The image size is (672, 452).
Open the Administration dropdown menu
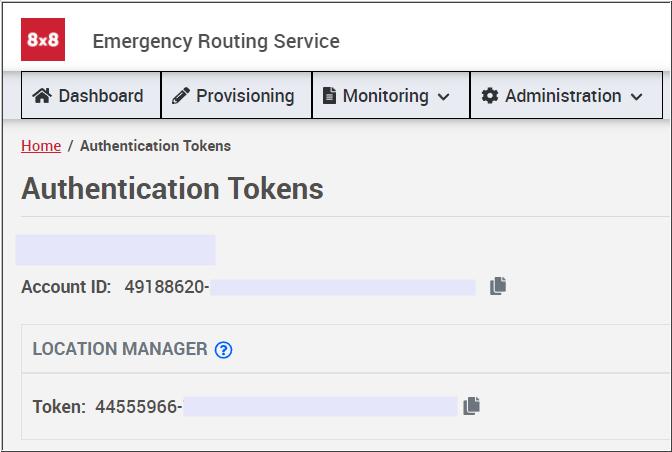point(566,95)
